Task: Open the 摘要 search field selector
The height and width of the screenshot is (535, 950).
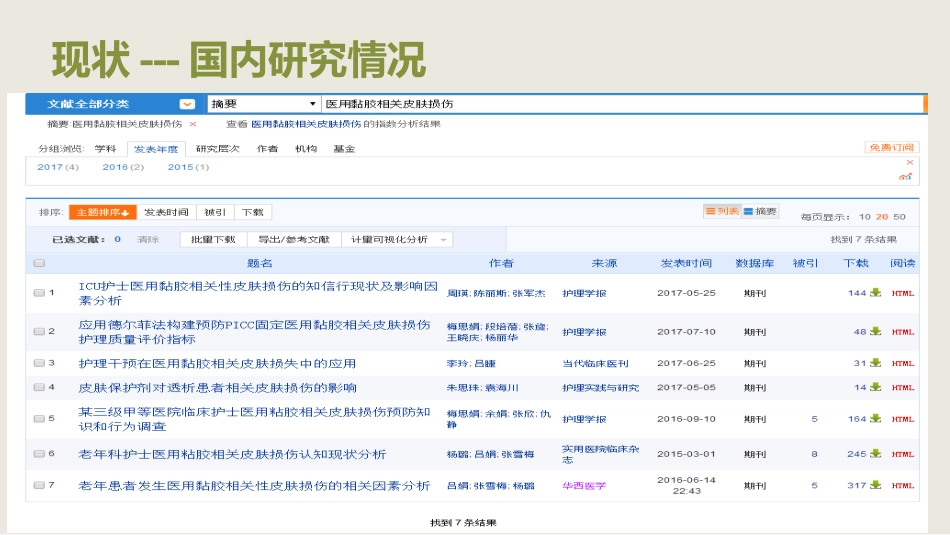Action: [264, 104]
